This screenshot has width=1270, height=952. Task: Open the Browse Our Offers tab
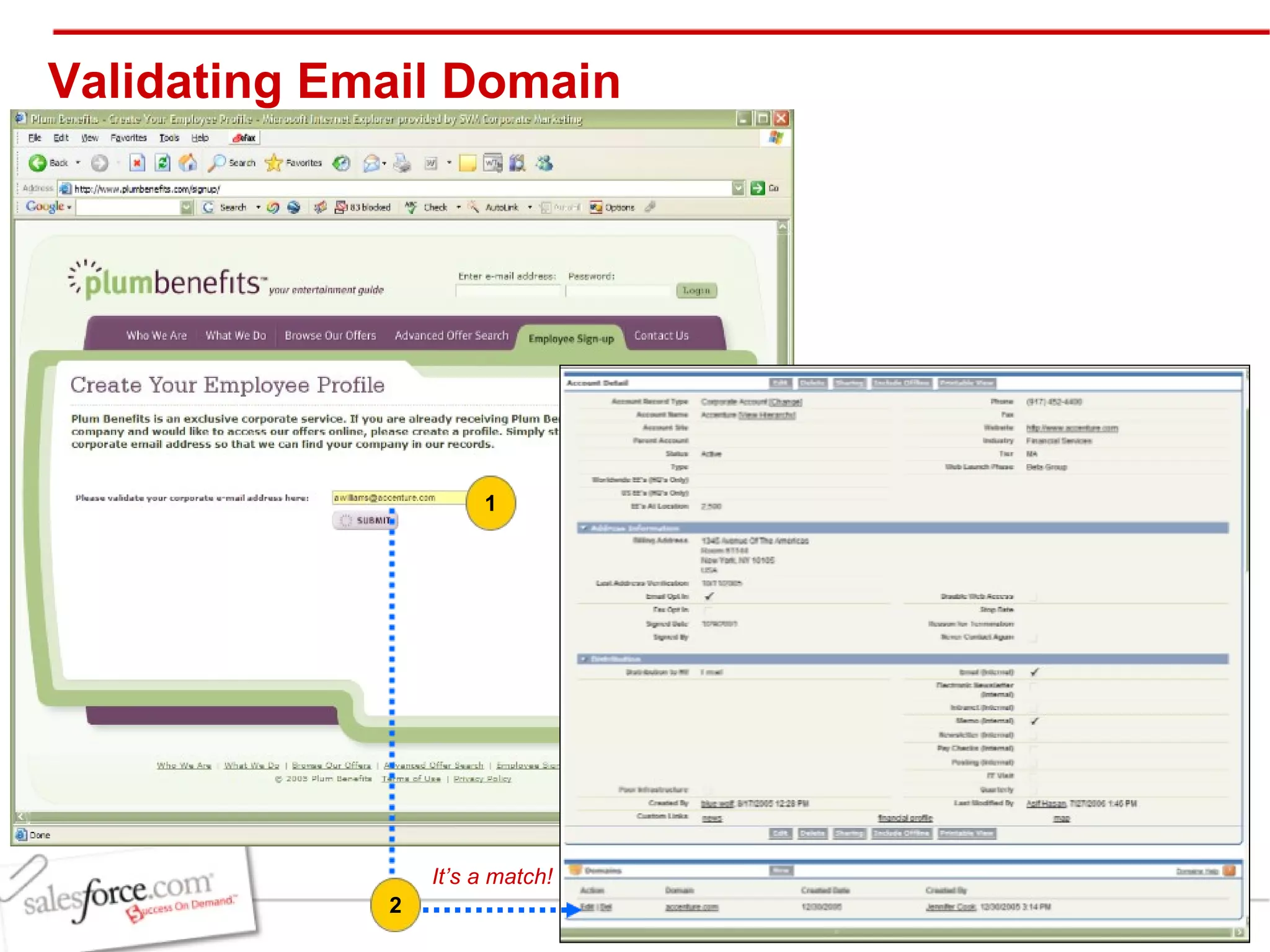pyautogui.click(x=331, y=335)
